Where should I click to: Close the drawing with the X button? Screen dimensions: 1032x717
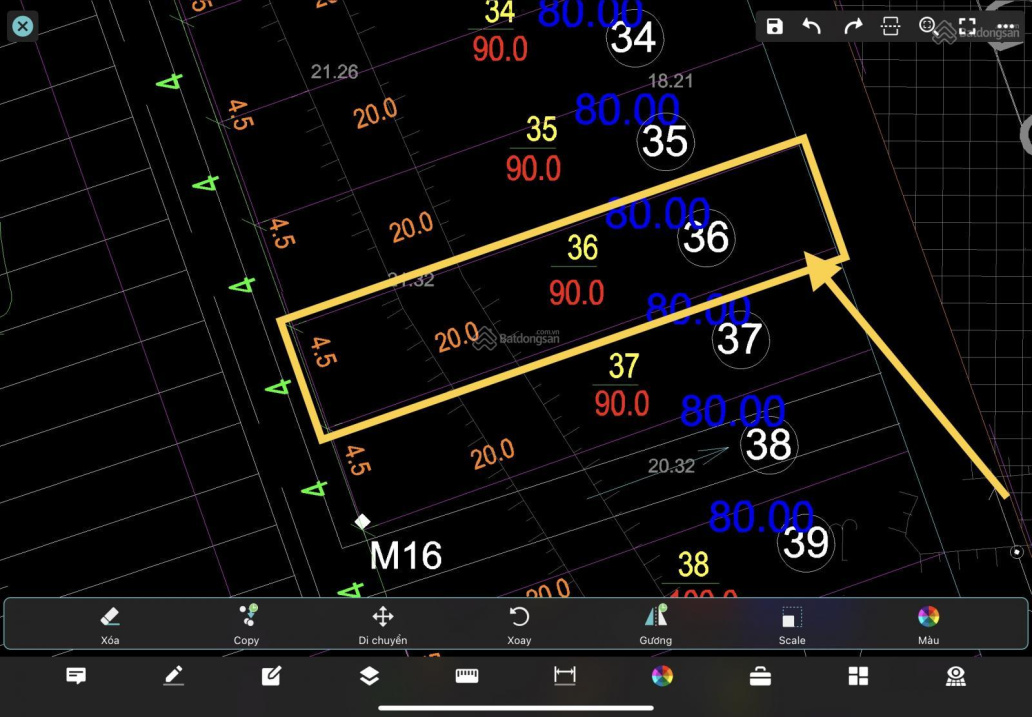[x=22, y=27]
